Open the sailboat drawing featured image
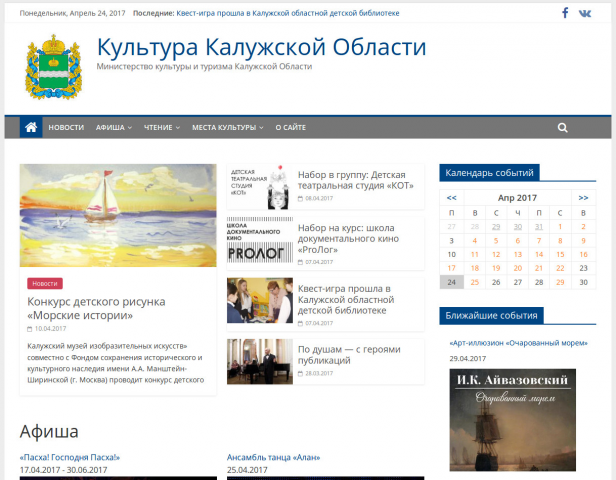Screen dimensions: 616x480 (118, 215)
